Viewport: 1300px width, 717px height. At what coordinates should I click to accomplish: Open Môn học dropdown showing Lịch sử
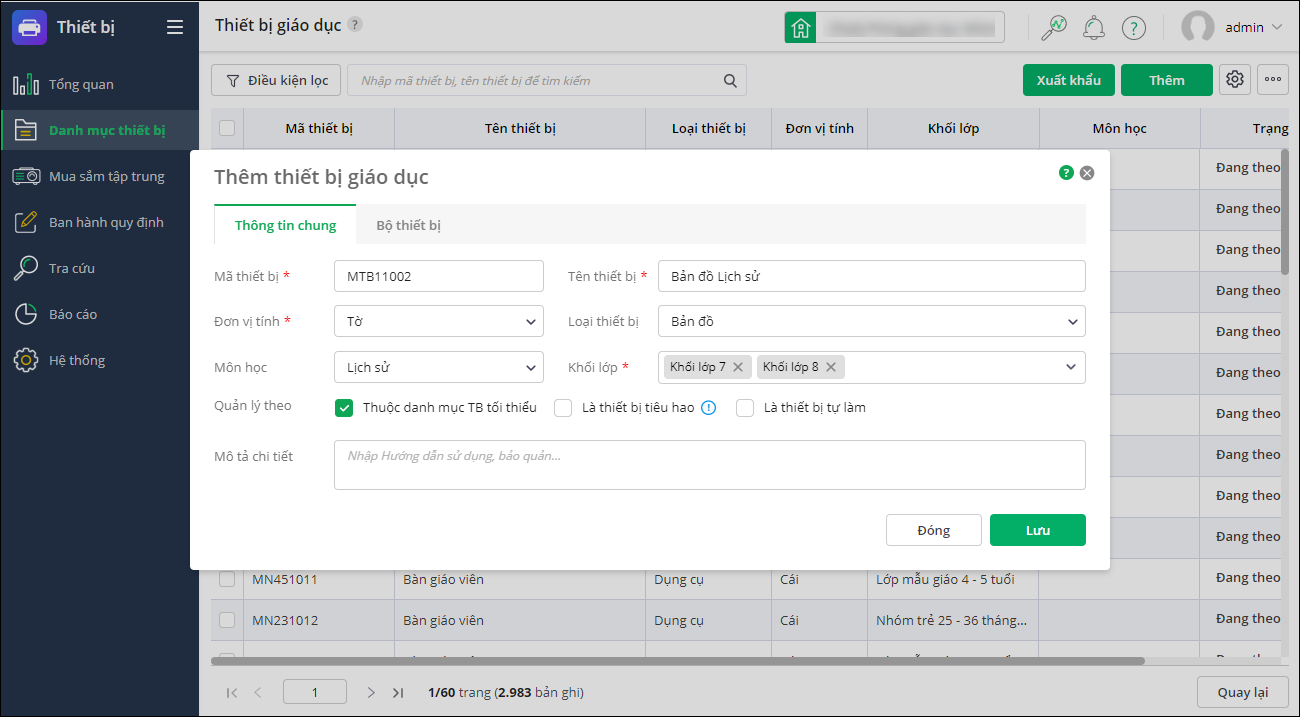tap(439, 367)
